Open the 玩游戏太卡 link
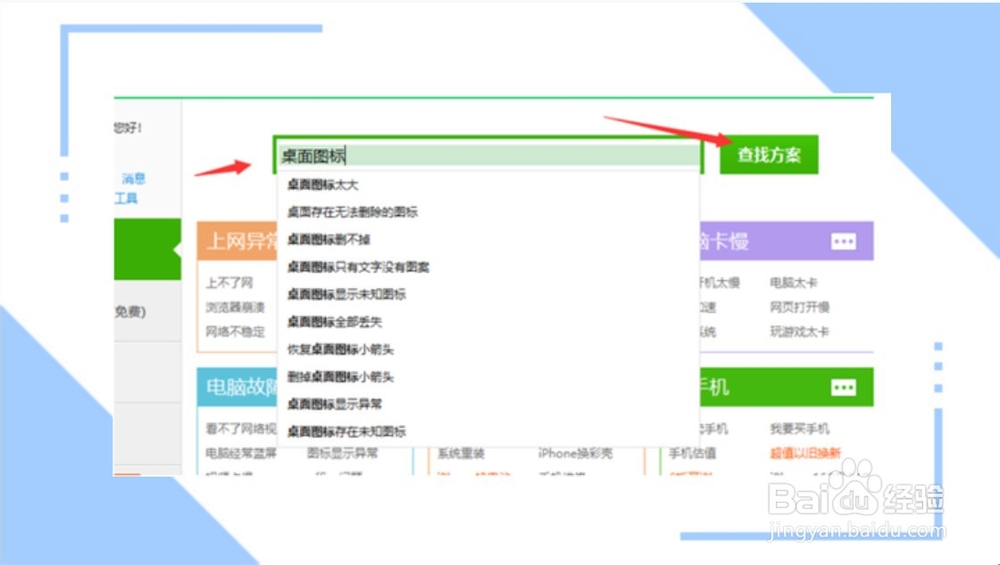Viewport: 1000px width, 565px height. coord(799,332)
